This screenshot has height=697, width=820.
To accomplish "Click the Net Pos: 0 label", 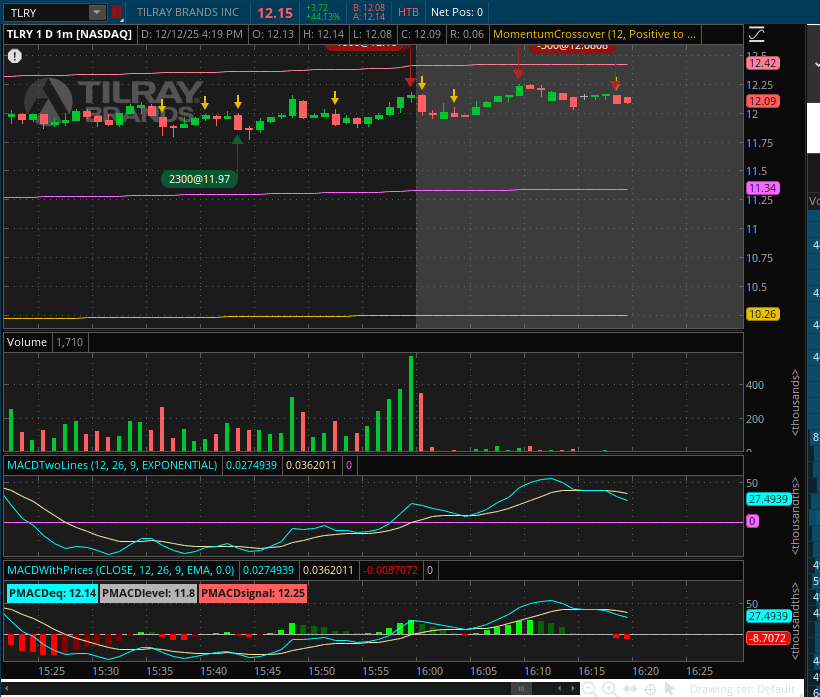I will [x=456, y=13].
